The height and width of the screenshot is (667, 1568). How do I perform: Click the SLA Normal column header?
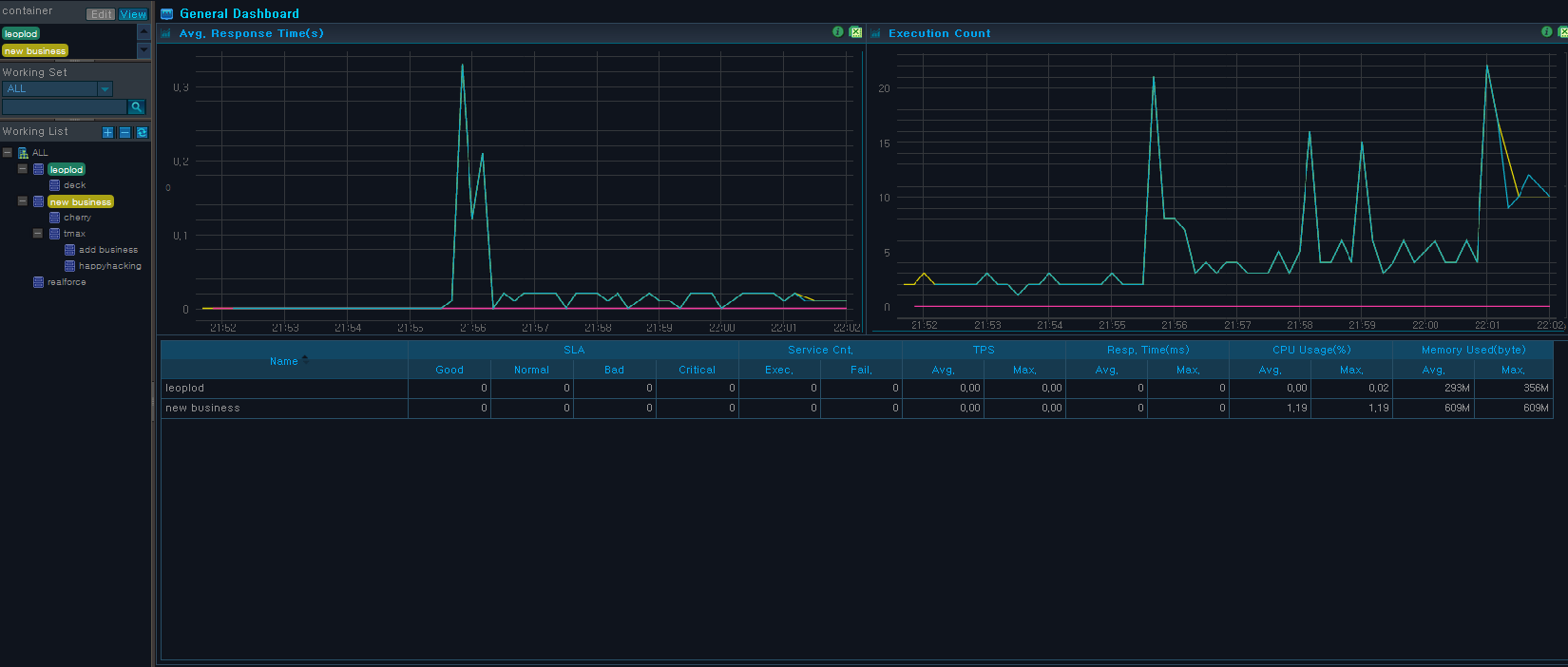tap(532, 370)
